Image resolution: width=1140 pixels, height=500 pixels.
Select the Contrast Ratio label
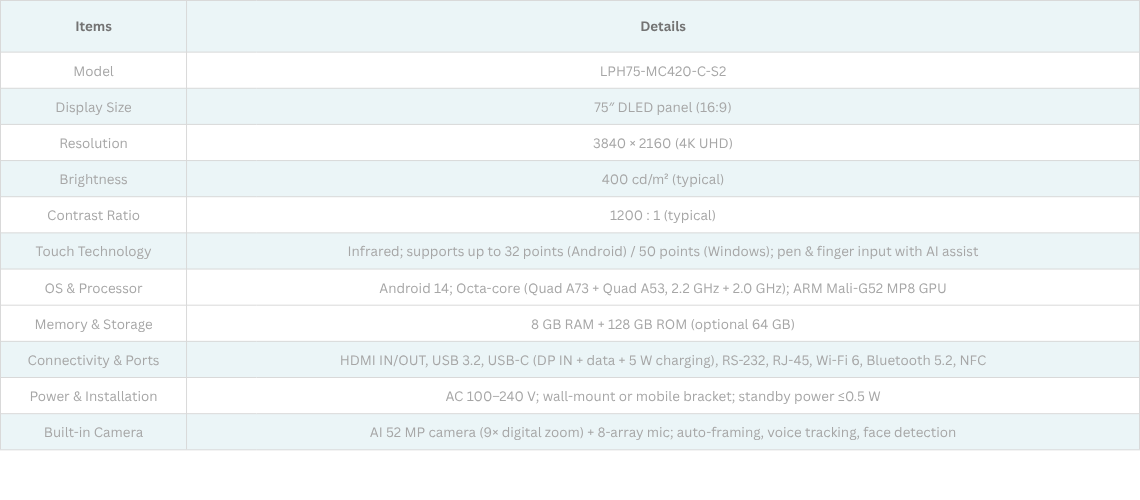(93, 215)
